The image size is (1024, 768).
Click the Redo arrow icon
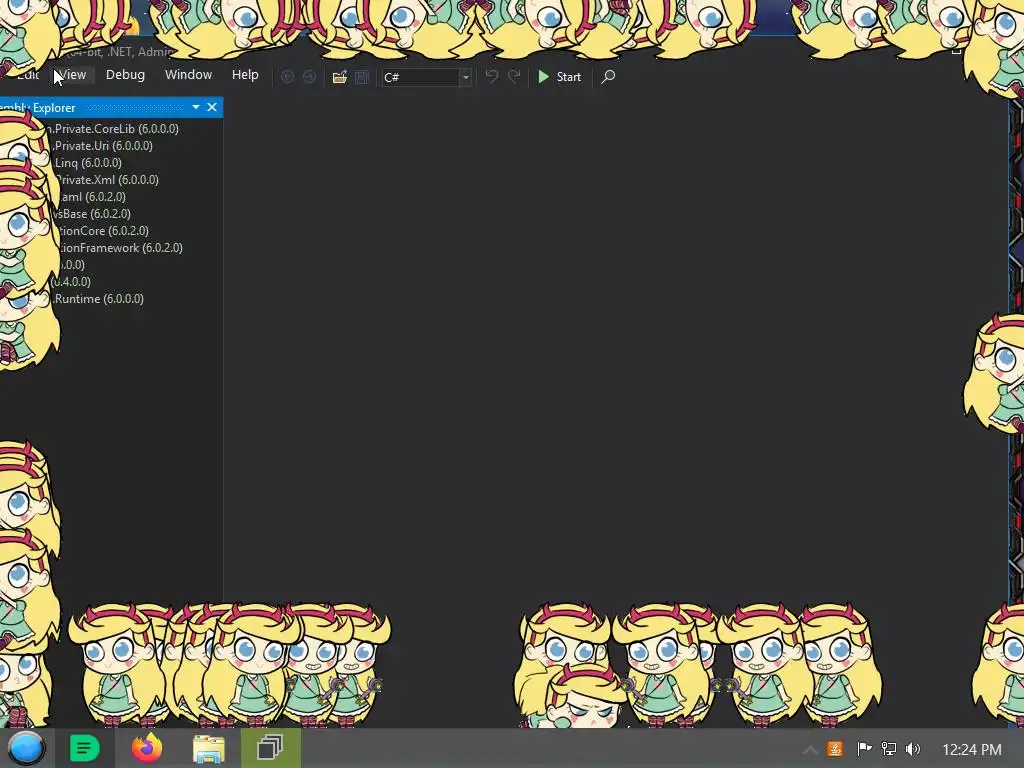pos(515,77)
